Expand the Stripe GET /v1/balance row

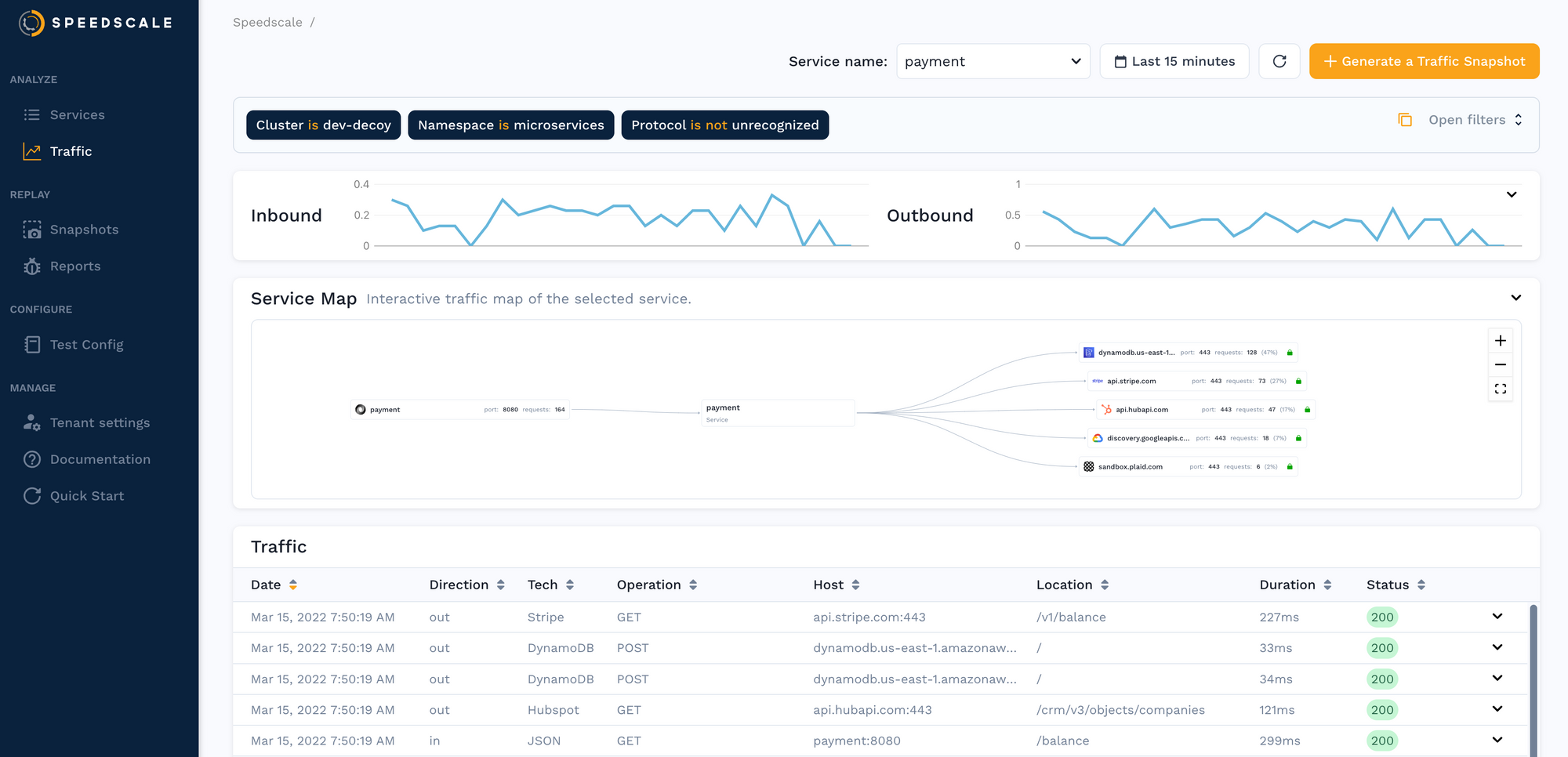1497,617
